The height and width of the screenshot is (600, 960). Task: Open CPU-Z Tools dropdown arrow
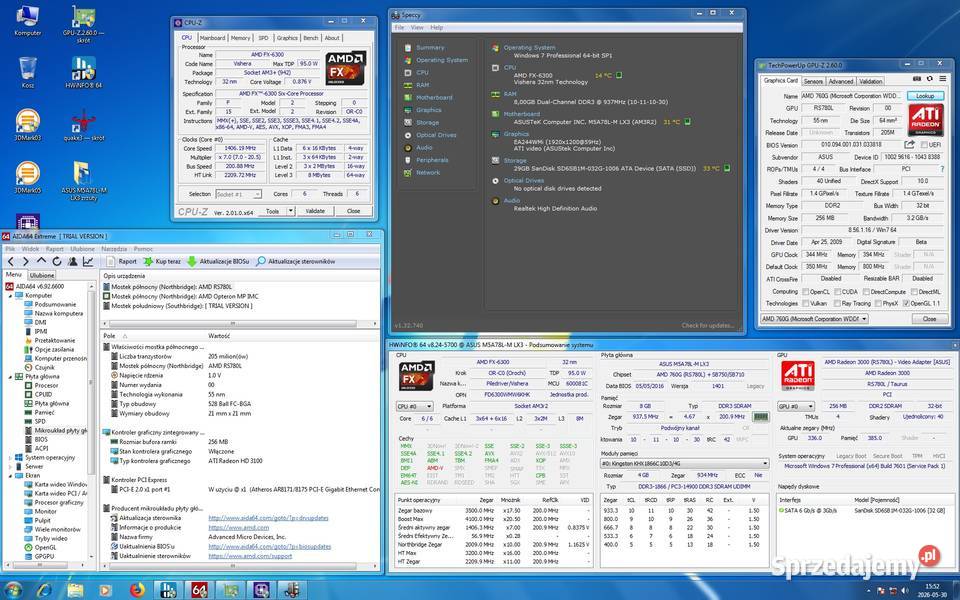(291, 211)
